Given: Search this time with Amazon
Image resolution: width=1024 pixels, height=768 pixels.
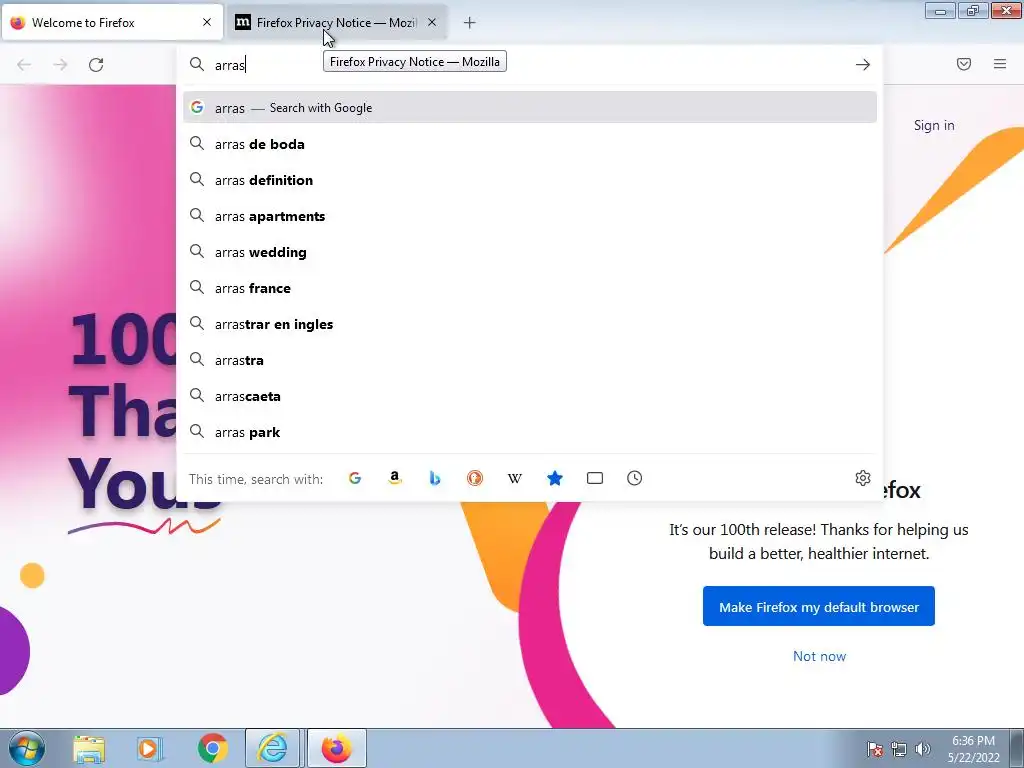Looking at the screenshot, I should tap(394, 478).
